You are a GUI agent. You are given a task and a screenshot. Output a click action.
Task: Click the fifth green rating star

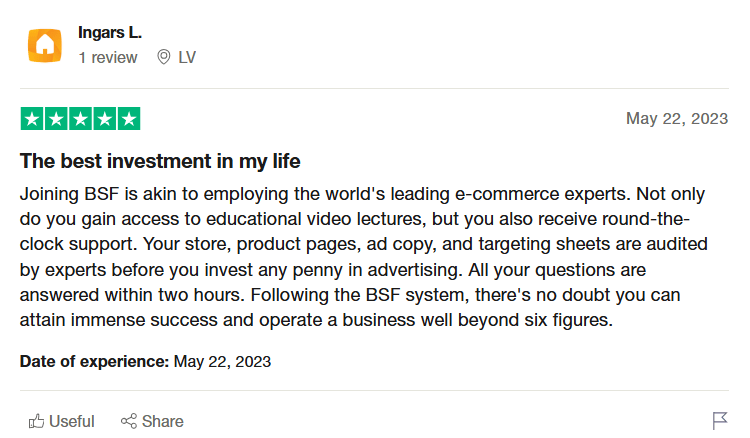click(129, 119)
